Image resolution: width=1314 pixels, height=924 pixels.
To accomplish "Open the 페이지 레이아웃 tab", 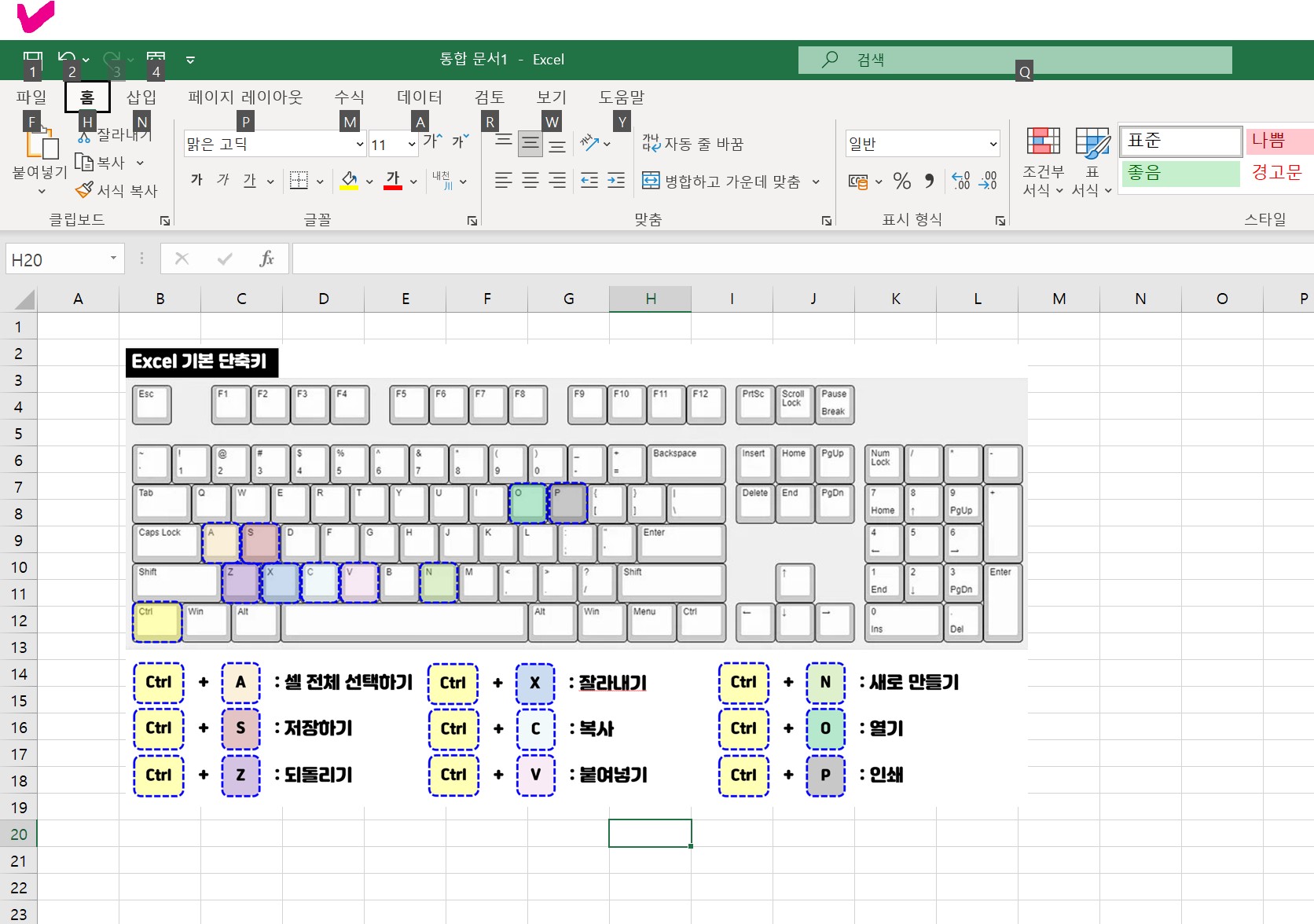I will 245,97.
